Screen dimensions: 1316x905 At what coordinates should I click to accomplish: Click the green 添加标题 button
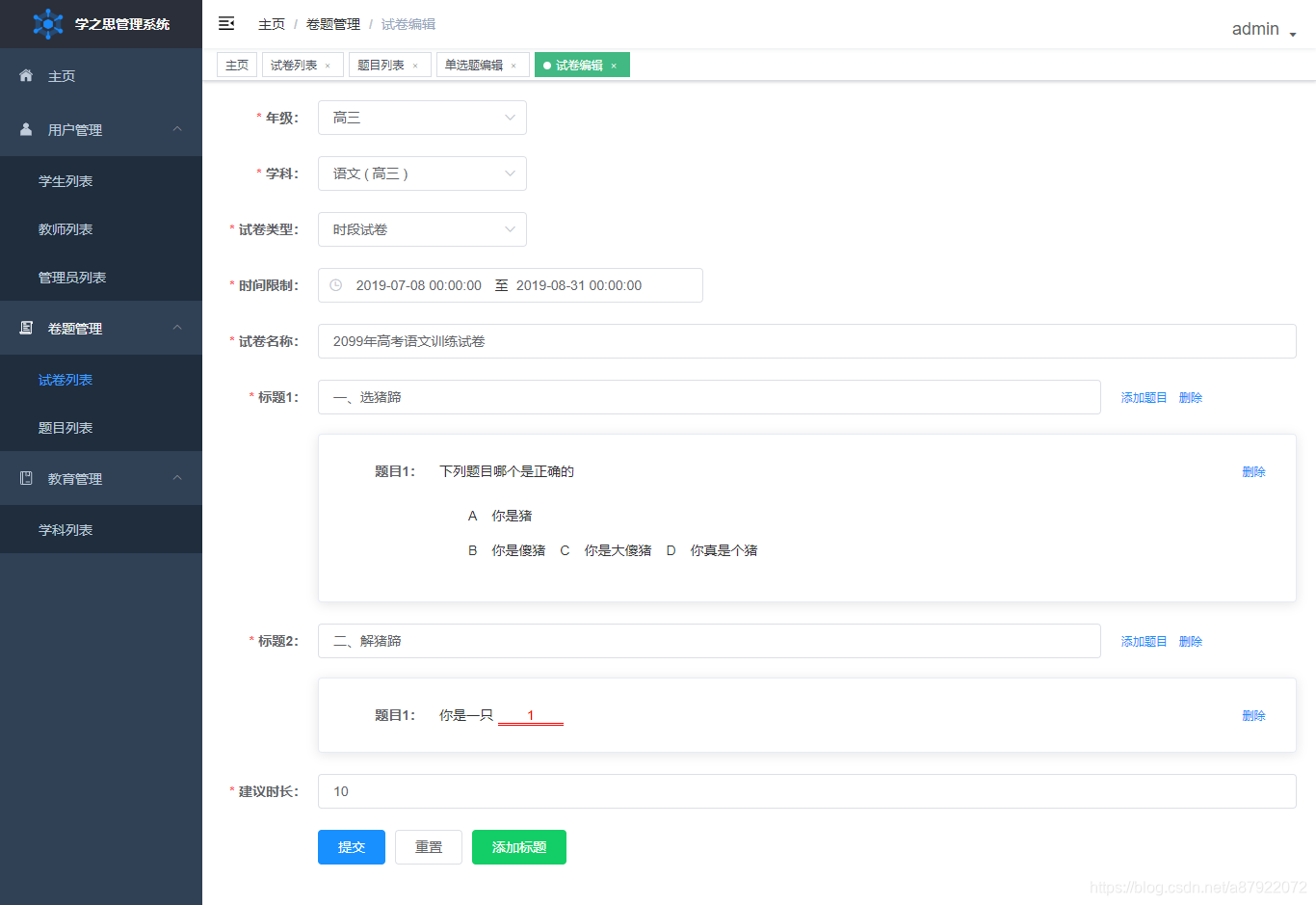[x=519, y=847]
